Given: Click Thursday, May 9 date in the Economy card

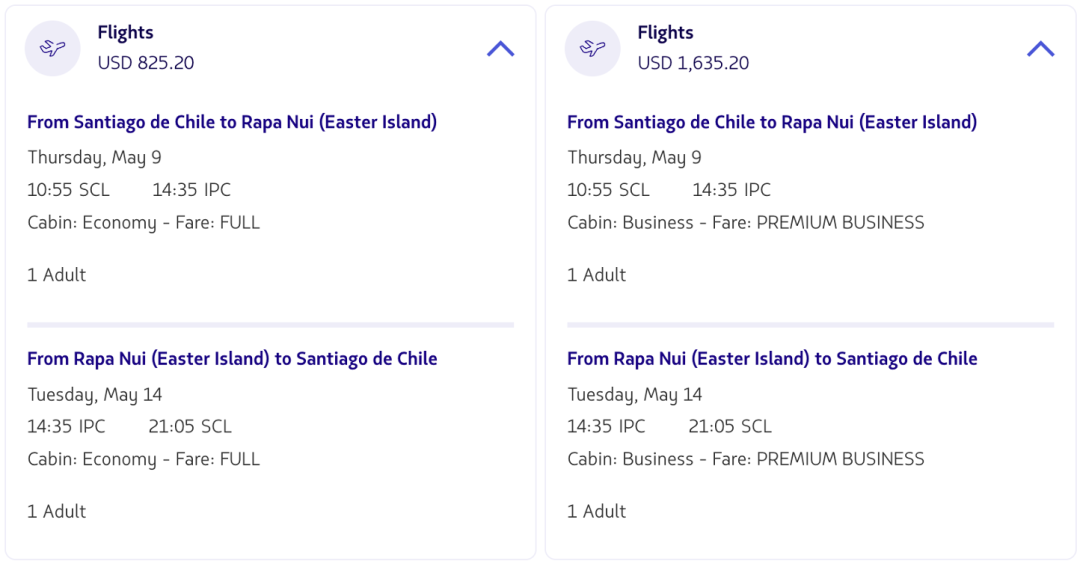Looking at the screenshot, I should point(94,157).
